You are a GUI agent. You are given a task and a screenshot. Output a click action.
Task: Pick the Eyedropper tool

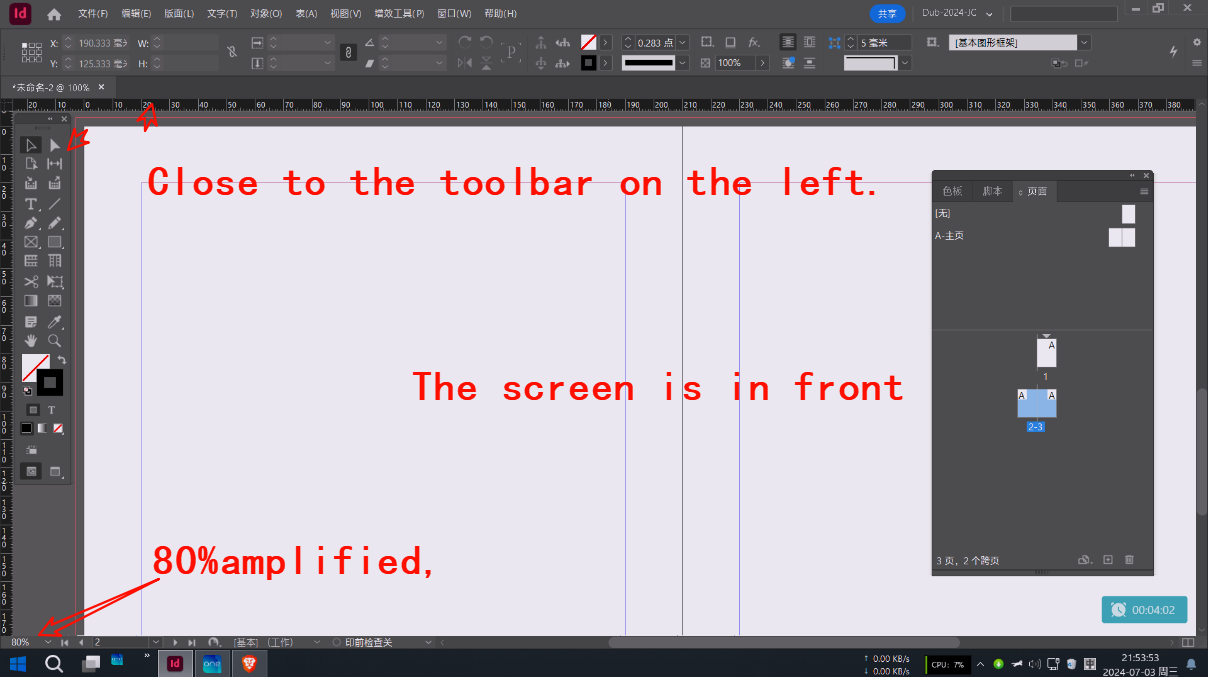[x=55, y=321]
